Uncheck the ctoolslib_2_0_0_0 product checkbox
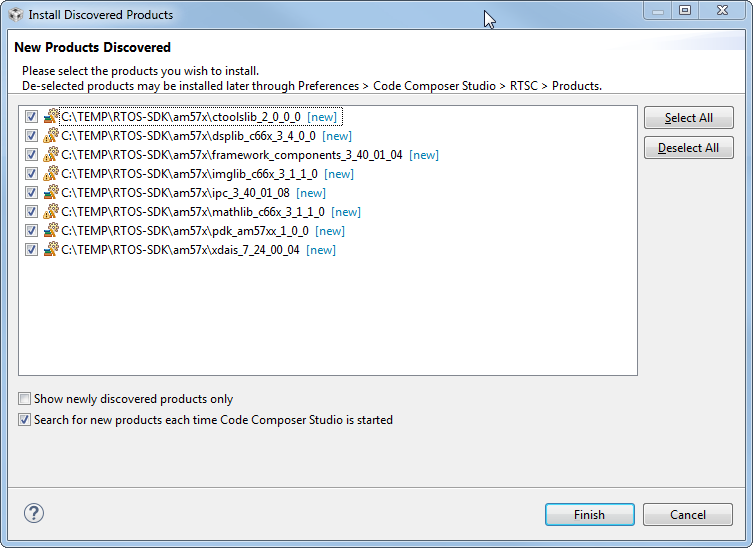The image size is (753, 548). point(32,117)
